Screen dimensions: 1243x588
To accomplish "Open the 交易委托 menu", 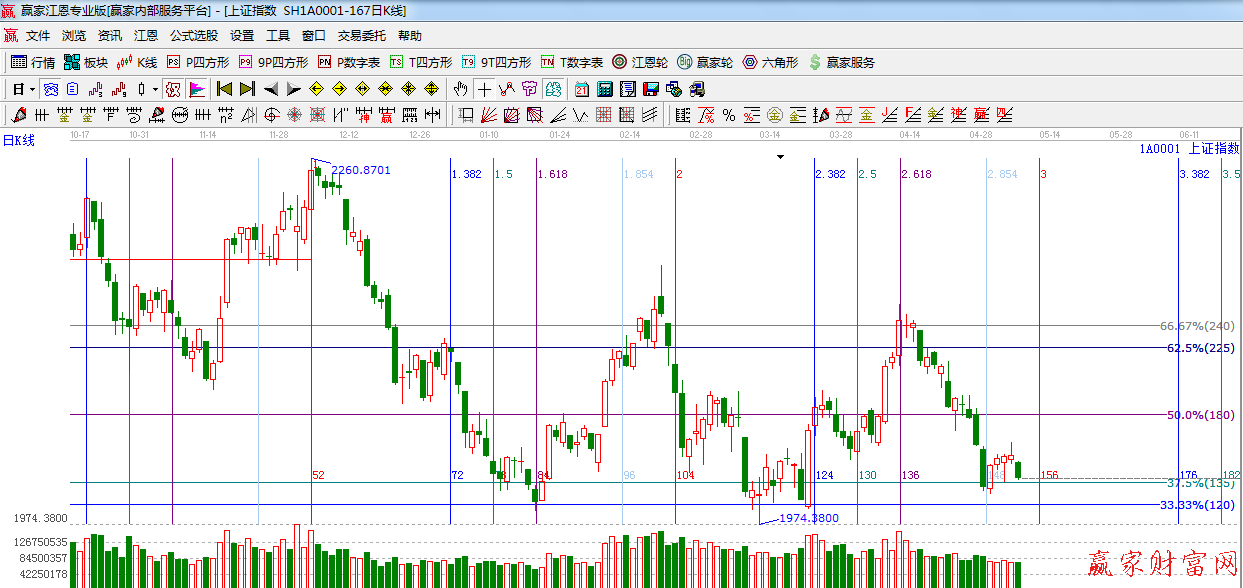I will click(361, 36).
